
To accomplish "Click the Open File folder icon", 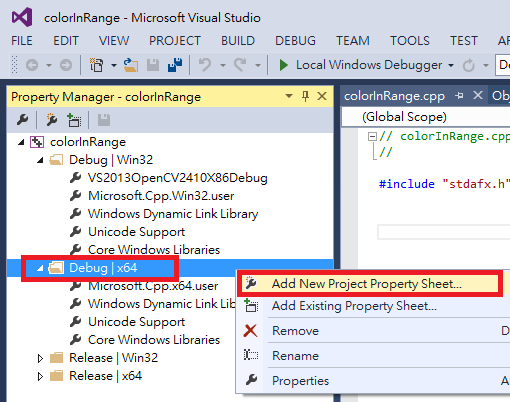I will pyautogui.click(x=131, y=65).
